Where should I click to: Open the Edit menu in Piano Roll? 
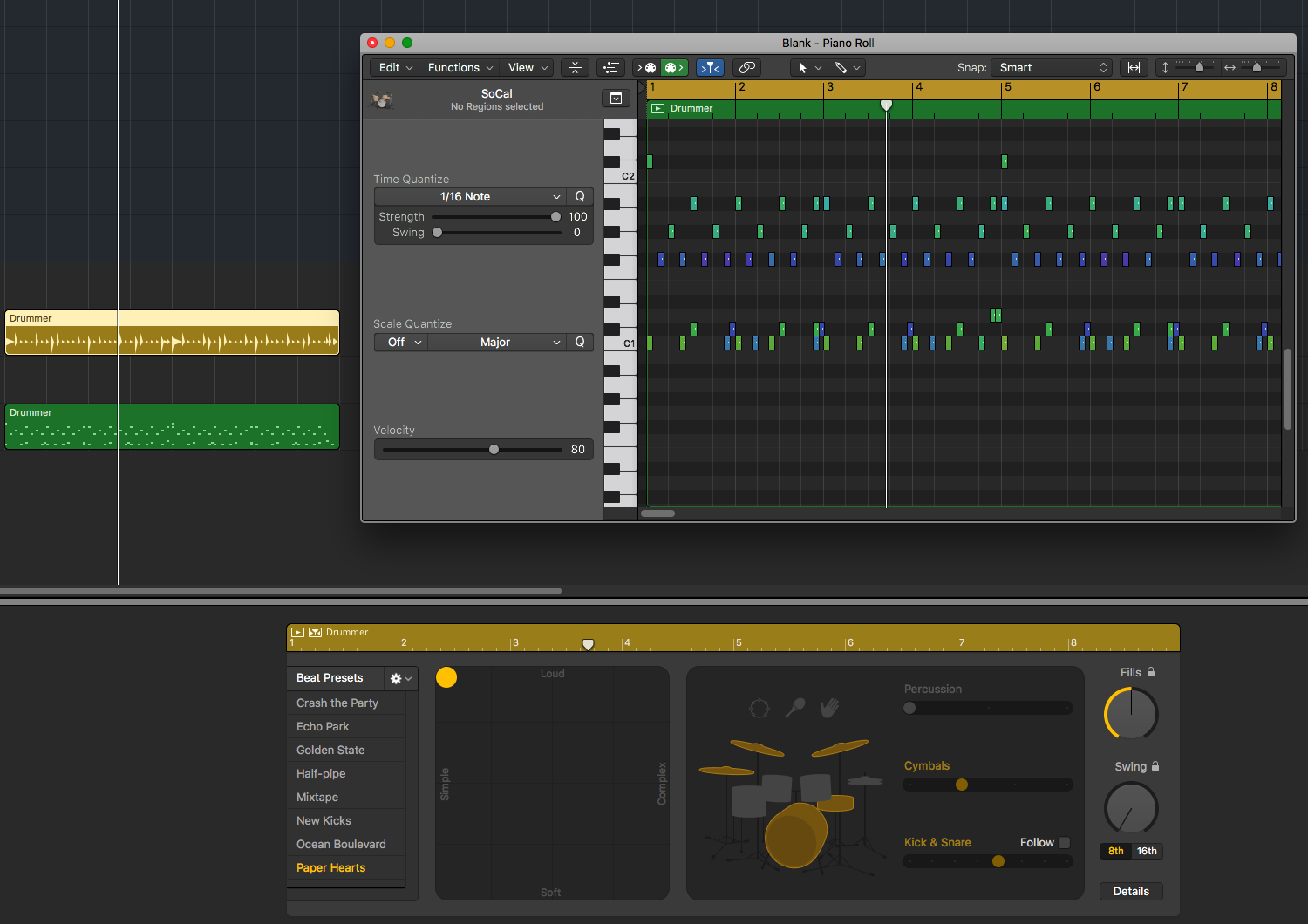point(396,68)
